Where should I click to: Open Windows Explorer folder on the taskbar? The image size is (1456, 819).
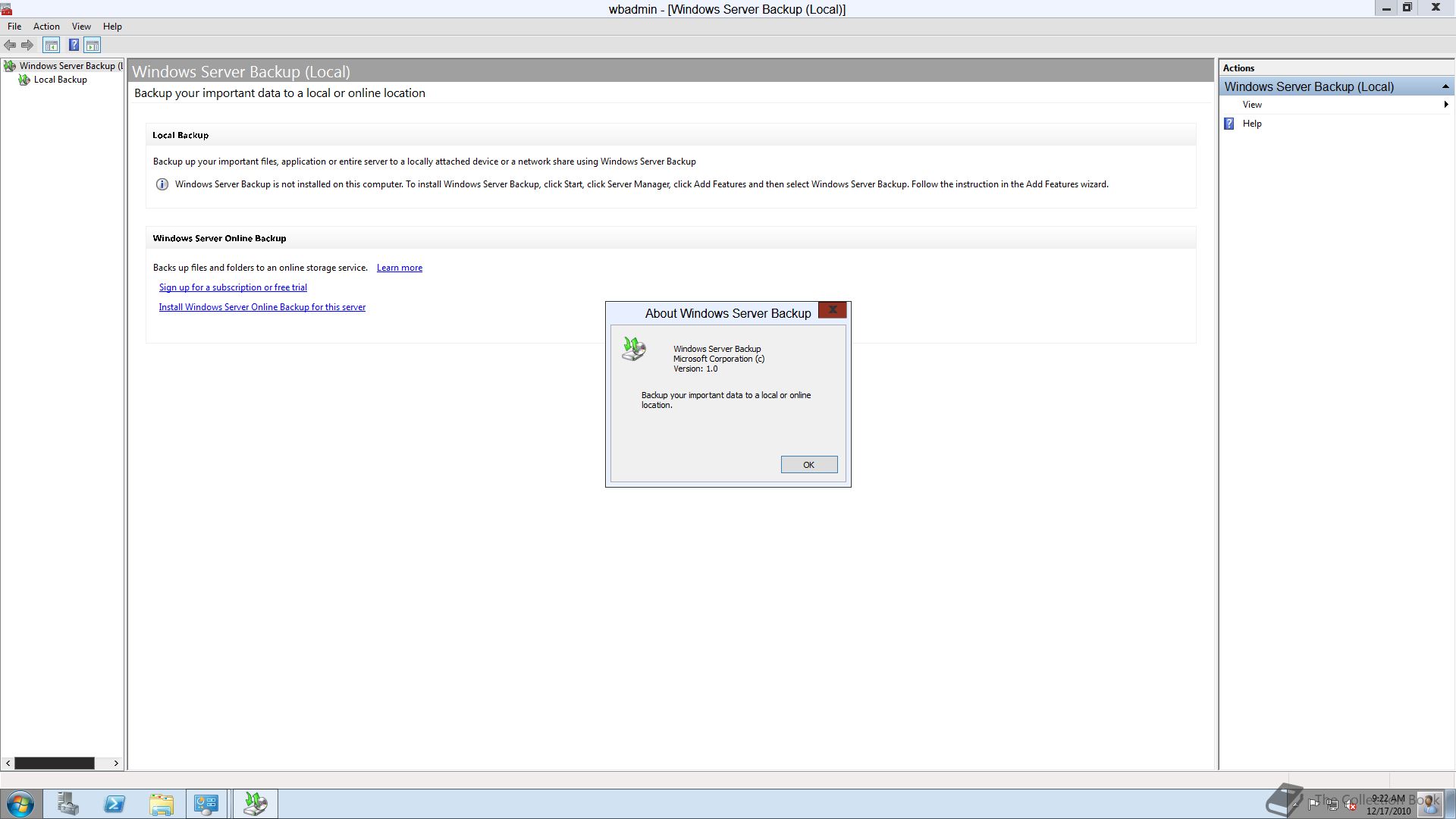[161, 804]
